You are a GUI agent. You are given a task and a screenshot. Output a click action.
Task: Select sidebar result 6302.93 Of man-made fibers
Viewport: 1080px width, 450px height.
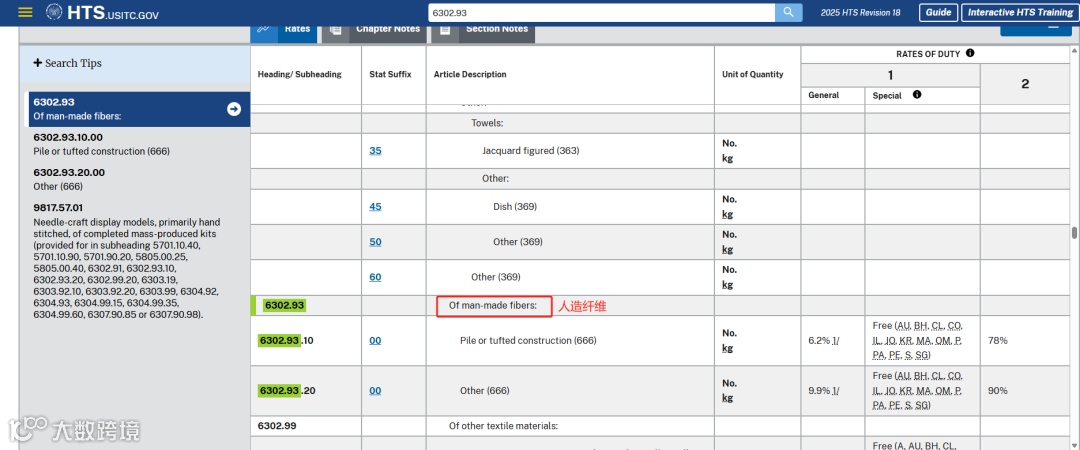[138, 109]
